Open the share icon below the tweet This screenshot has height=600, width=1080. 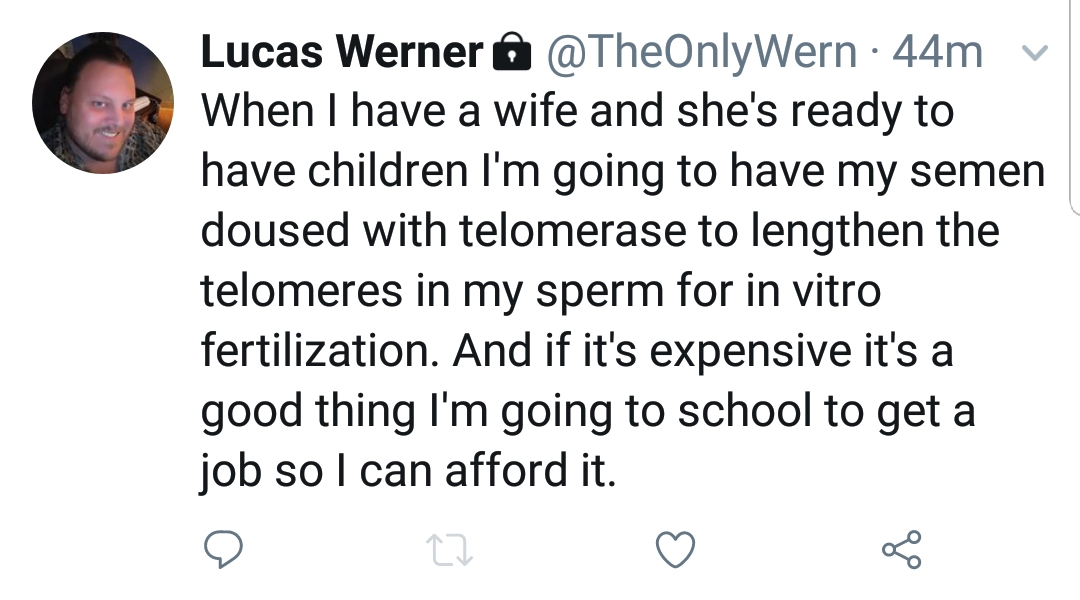point(902,549)
